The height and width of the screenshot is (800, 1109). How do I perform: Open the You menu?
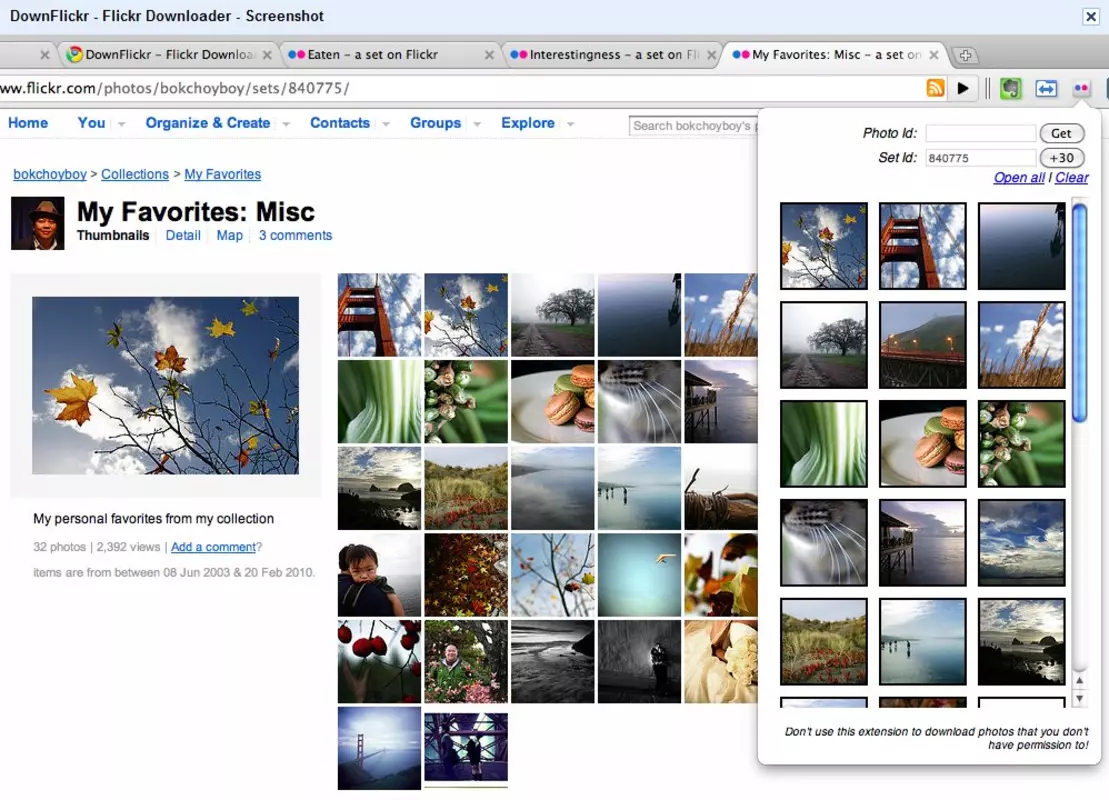coord(91,122)
